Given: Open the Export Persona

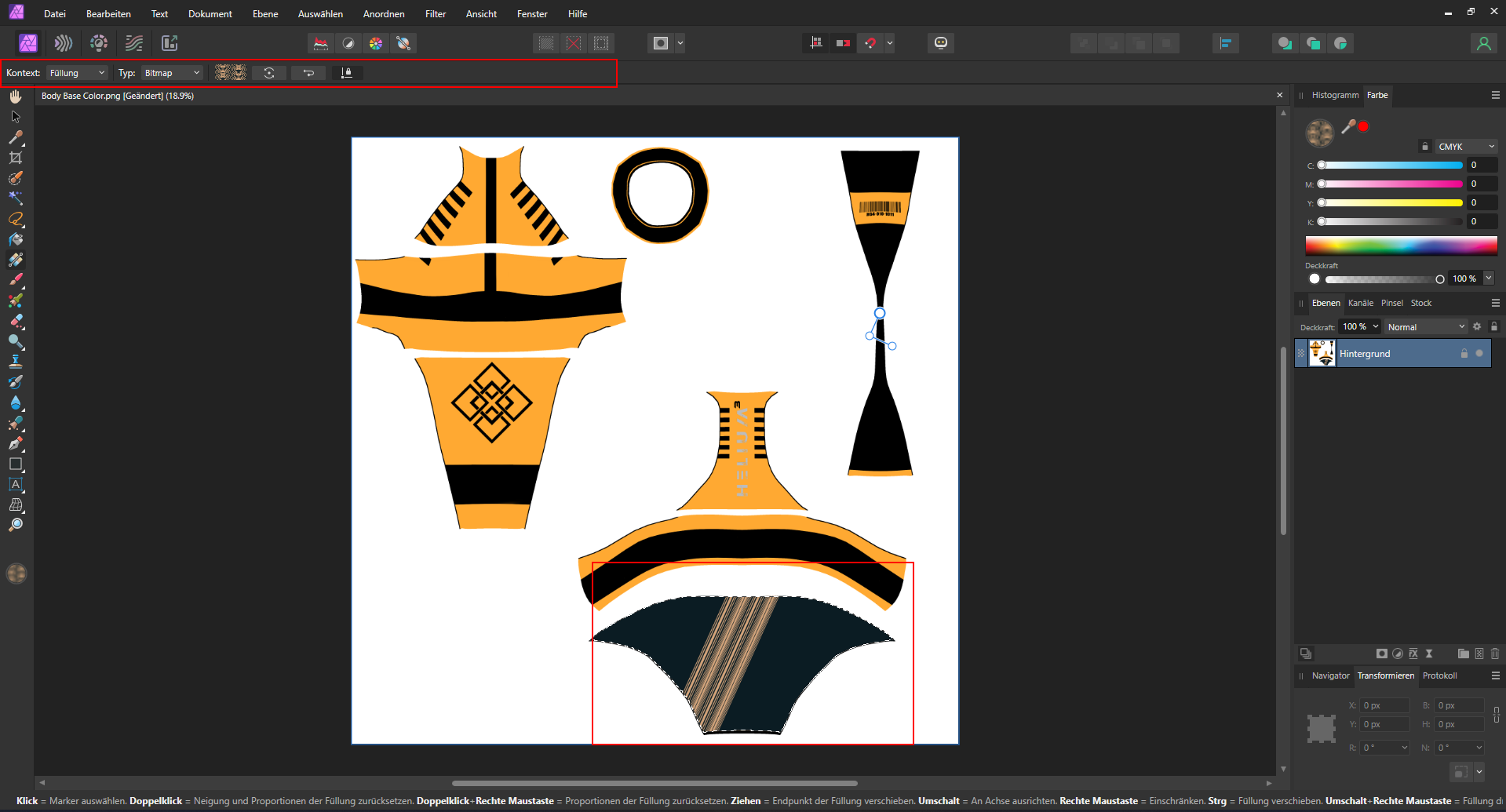Looking at the screenshot, I should pyautogui.click(x=170, y=43).
